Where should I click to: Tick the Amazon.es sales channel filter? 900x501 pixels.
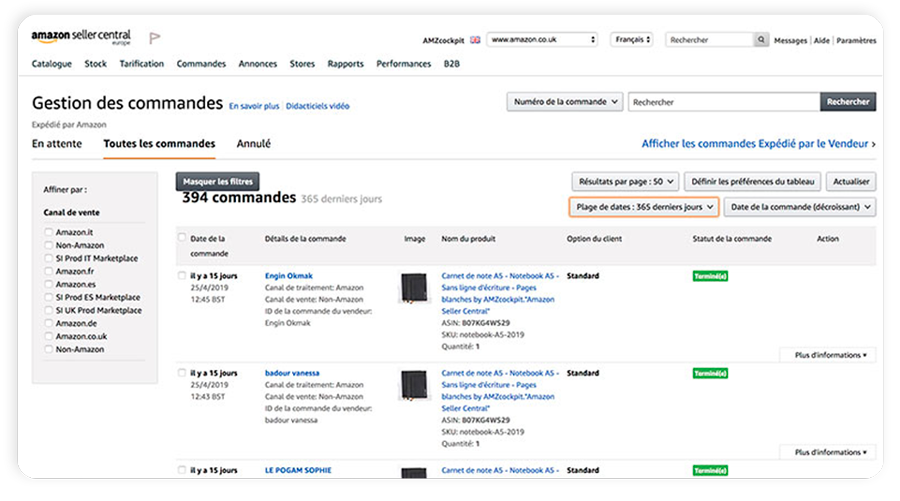(x=49, y=284)
